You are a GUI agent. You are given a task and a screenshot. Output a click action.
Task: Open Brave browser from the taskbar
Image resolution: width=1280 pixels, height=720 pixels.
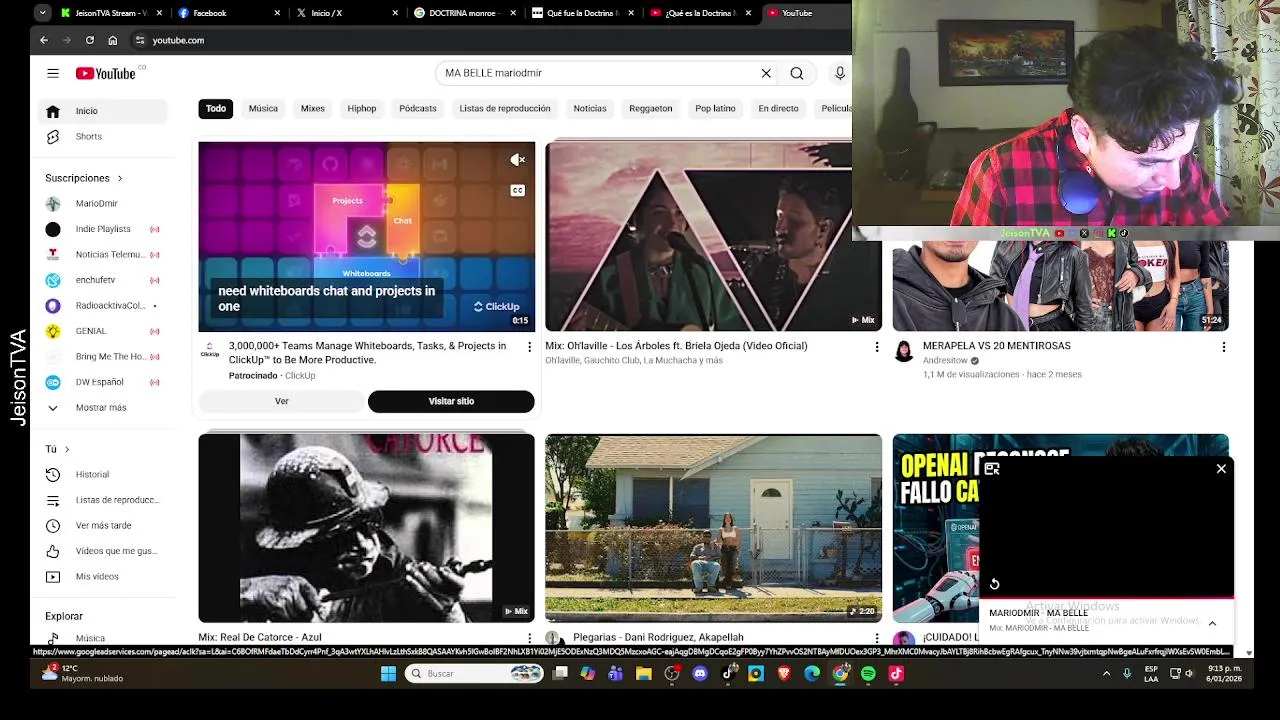click(784, 674)
